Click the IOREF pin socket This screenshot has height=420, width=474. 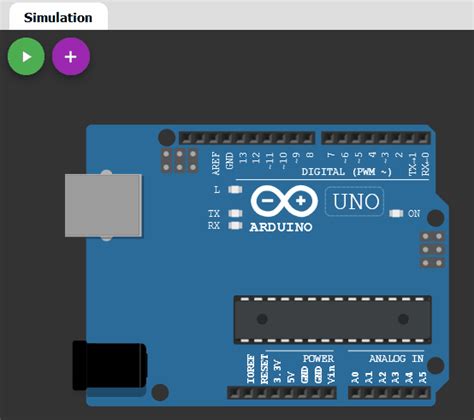pos(248,393)
